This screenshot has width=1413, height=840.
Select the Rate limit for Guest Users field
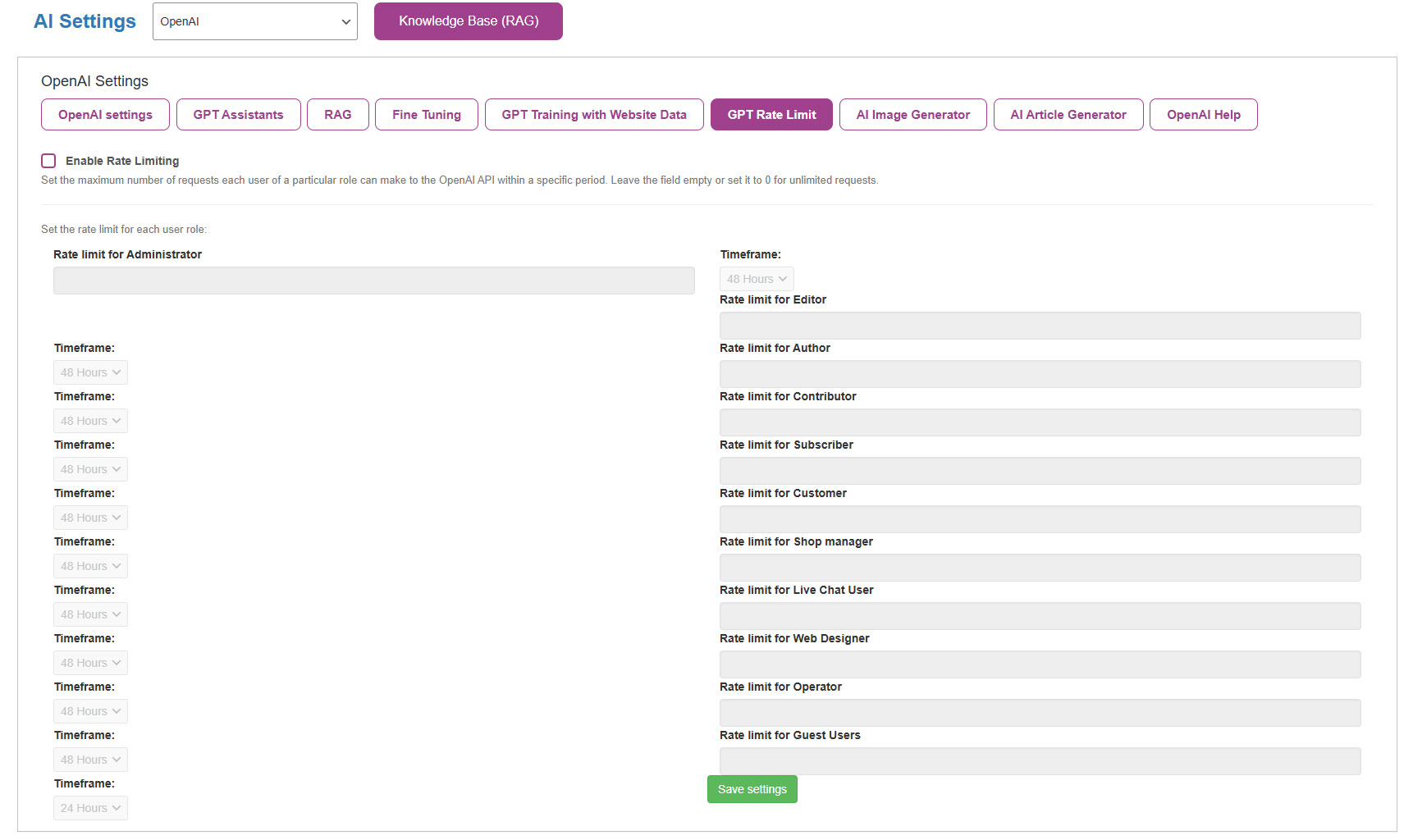[x=1040, y=761]
